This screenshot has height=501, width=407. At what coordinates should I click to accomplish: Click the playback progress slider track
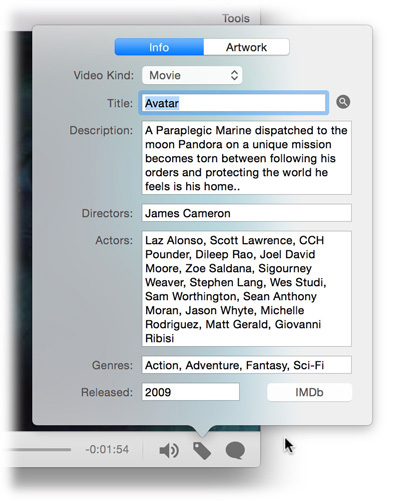click(x=38, y=449)
